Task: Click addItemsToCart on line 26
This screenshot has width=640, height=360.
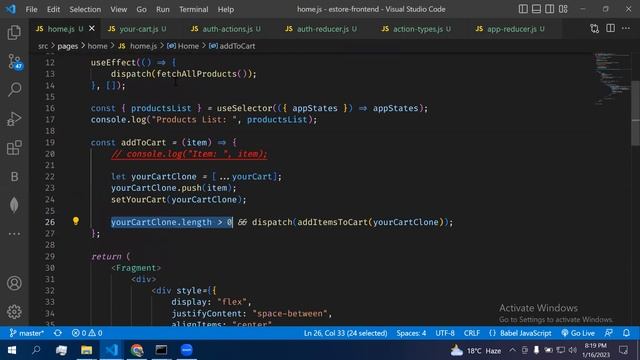Action: (332, 222)
